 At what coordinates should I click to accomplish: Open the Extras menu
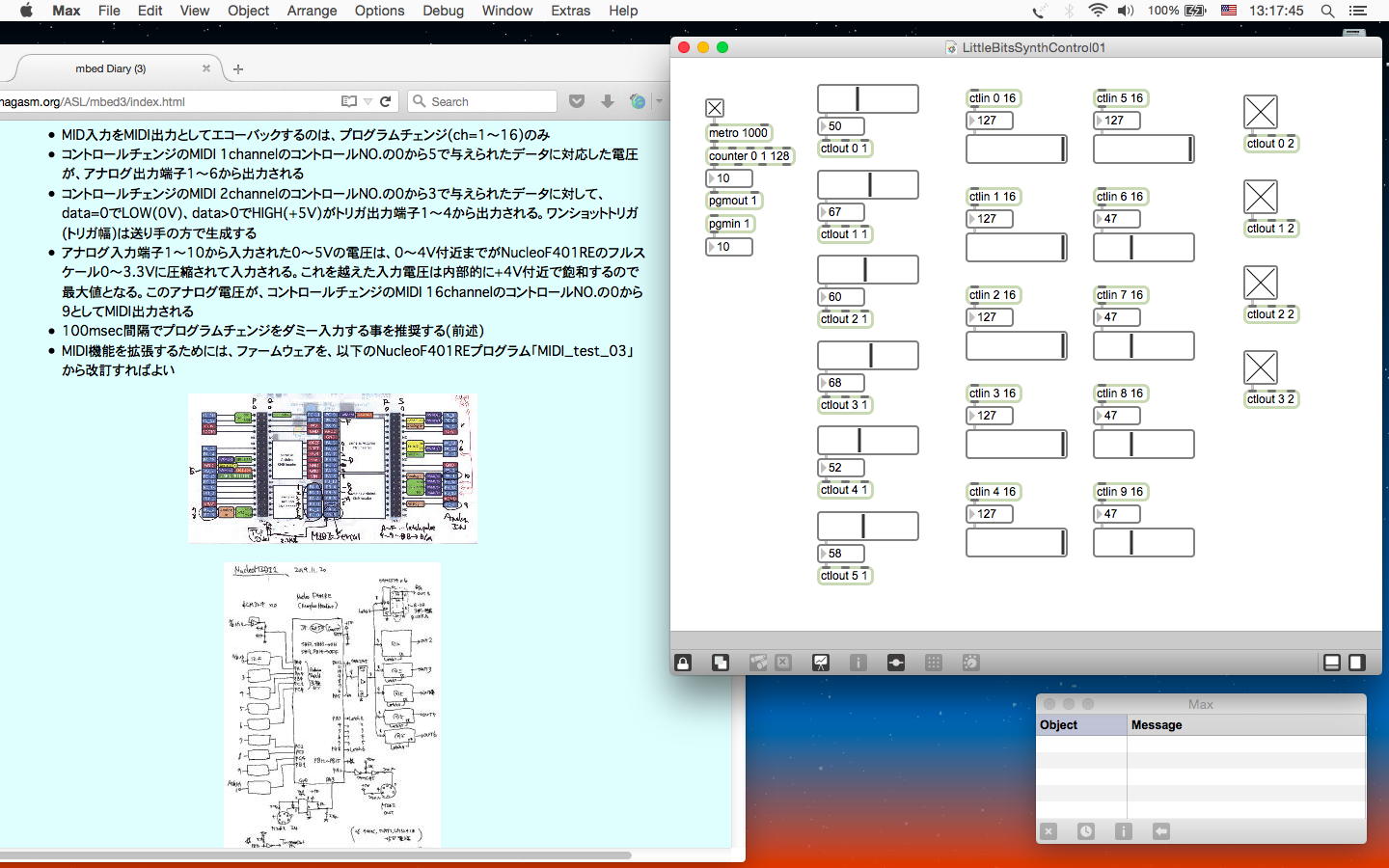point(570,11)
